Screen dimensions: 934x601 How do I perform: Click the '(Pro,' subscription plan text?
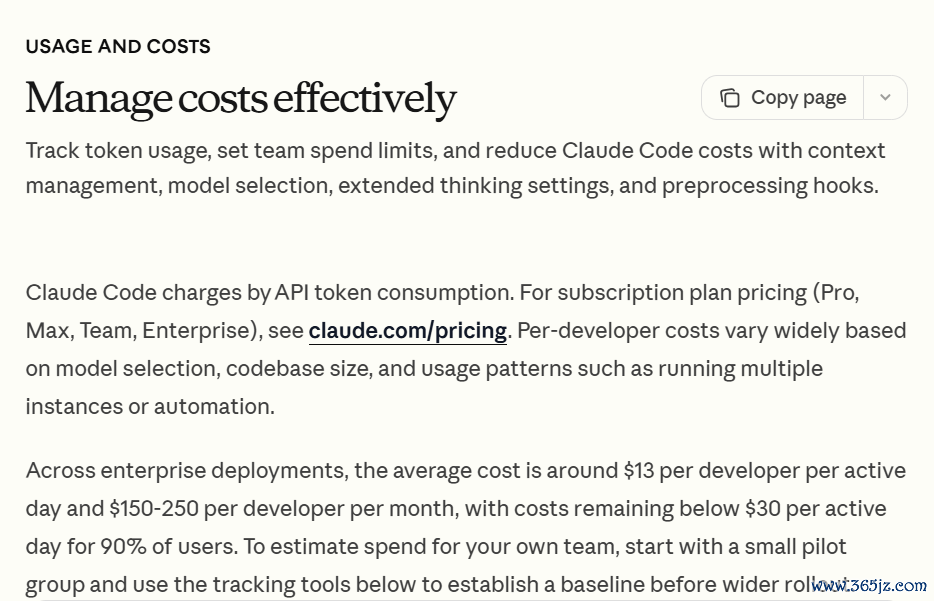point(836,293)
